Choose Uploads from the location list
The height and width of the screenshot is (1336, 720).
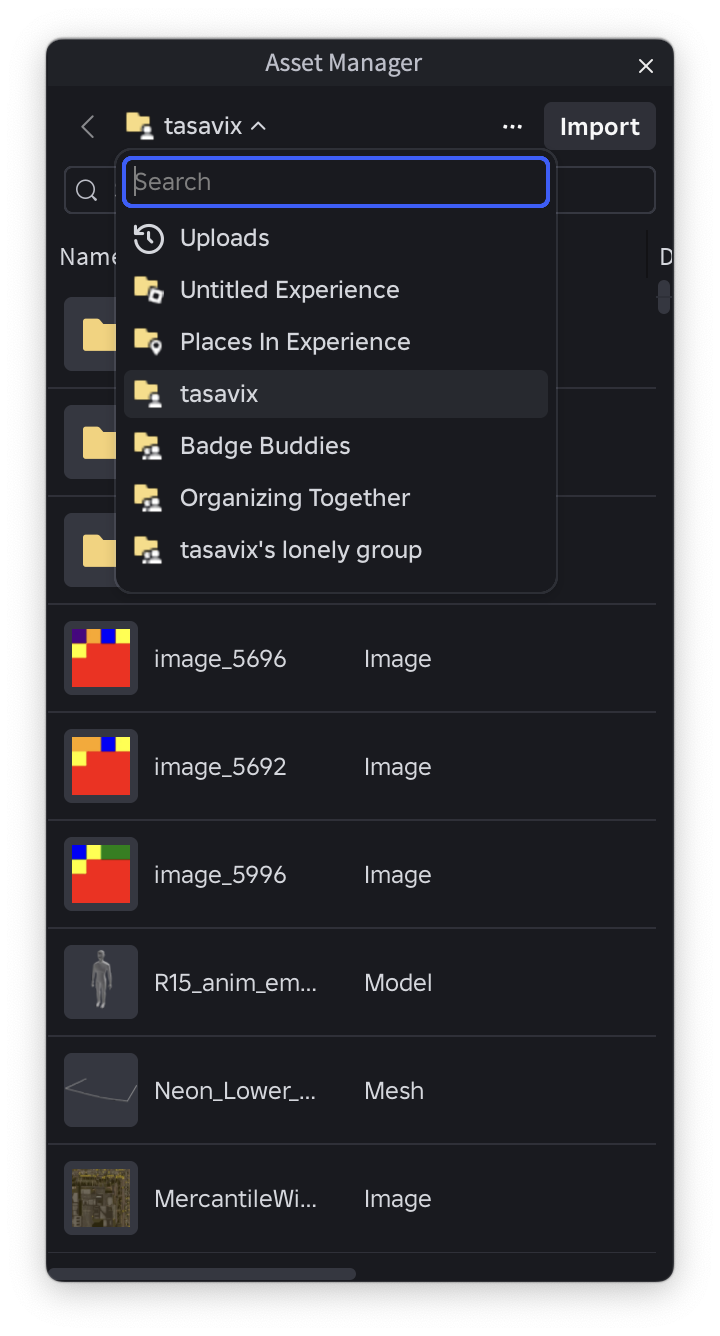tap(336, 238)
